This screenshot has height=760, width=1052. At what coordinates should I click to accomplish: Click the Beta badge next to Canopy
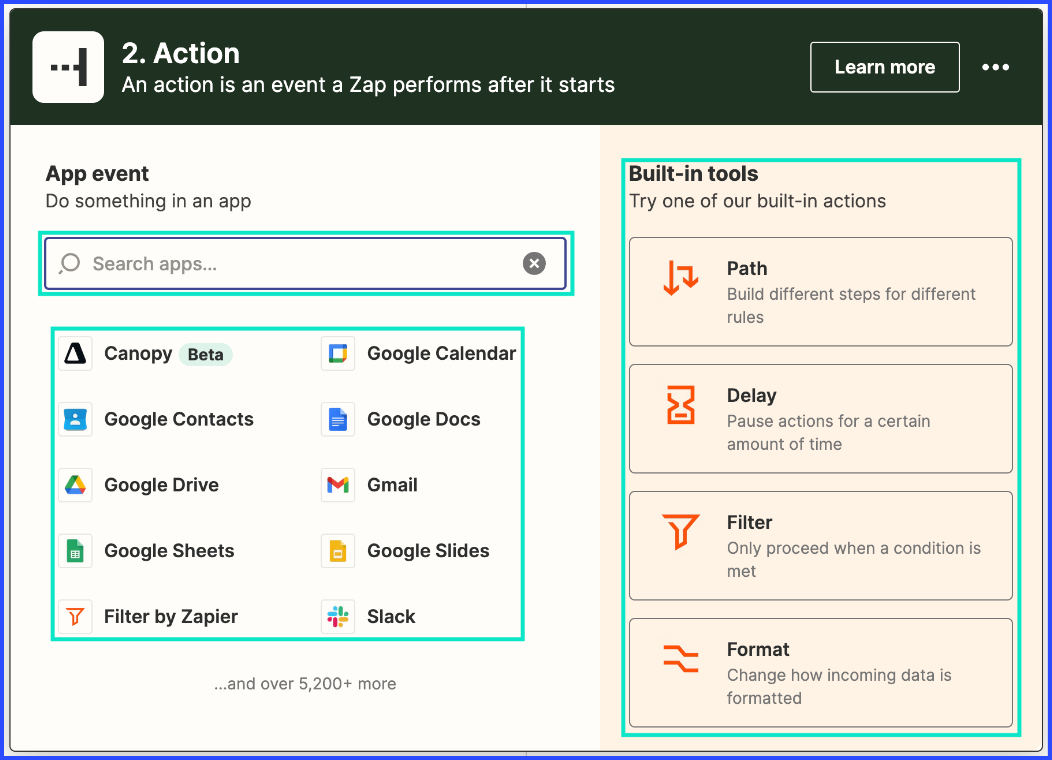pos(205,354)
